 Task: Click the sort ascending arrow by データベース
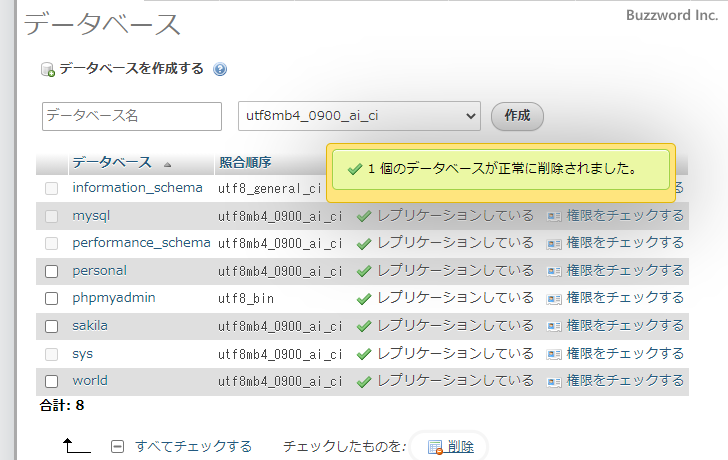(x=168, y=165)
